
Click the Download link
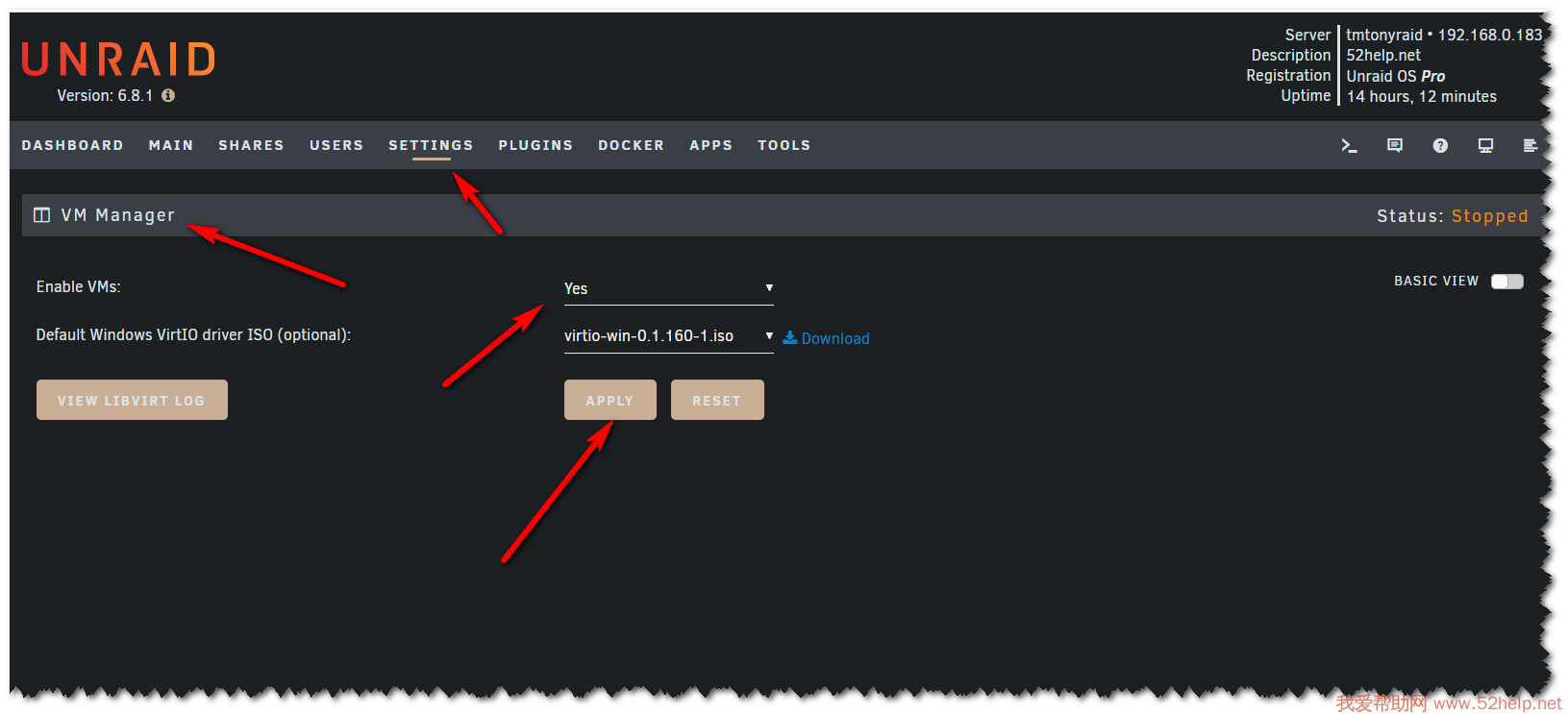point(835,338)
